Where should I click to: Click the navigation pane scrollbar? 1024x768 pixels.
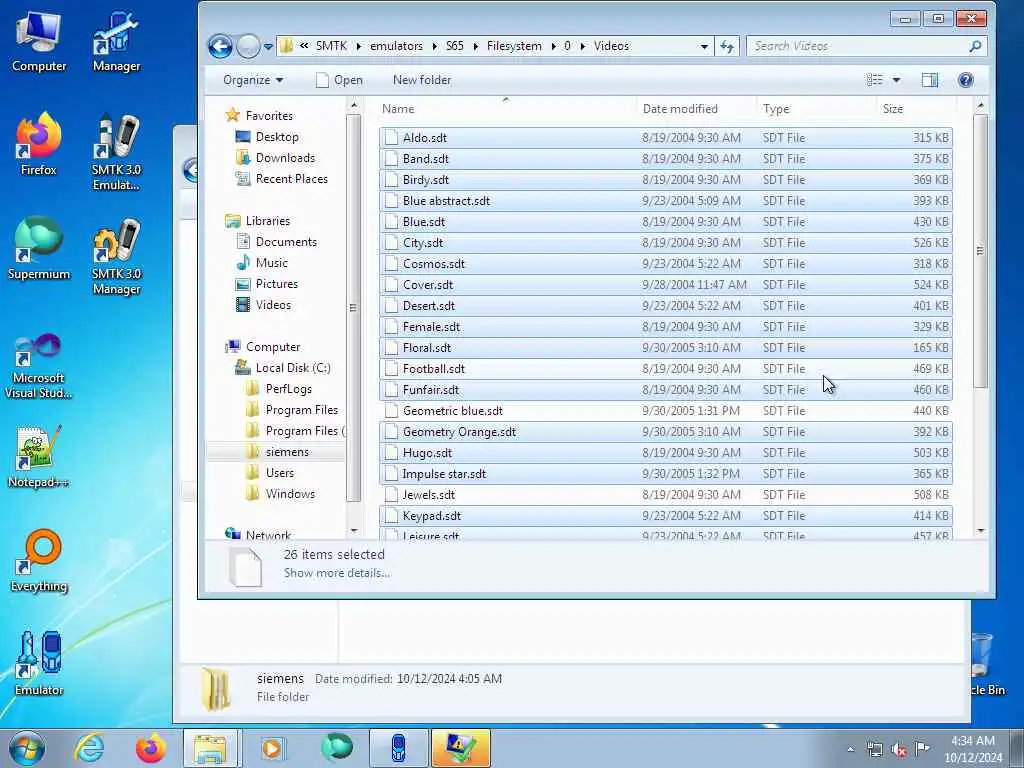pos(353,308)
